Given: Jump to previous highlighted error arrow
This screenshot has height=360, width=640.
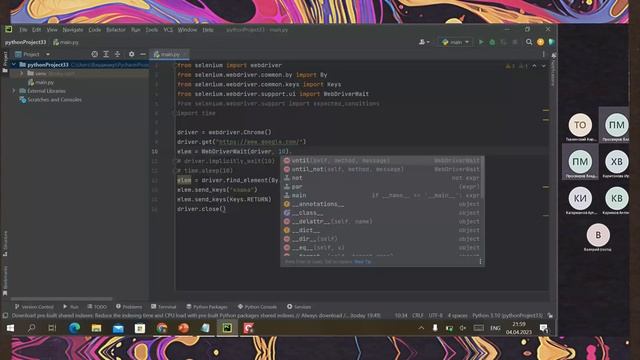Looking at the screenshot, I should [534, 66].
